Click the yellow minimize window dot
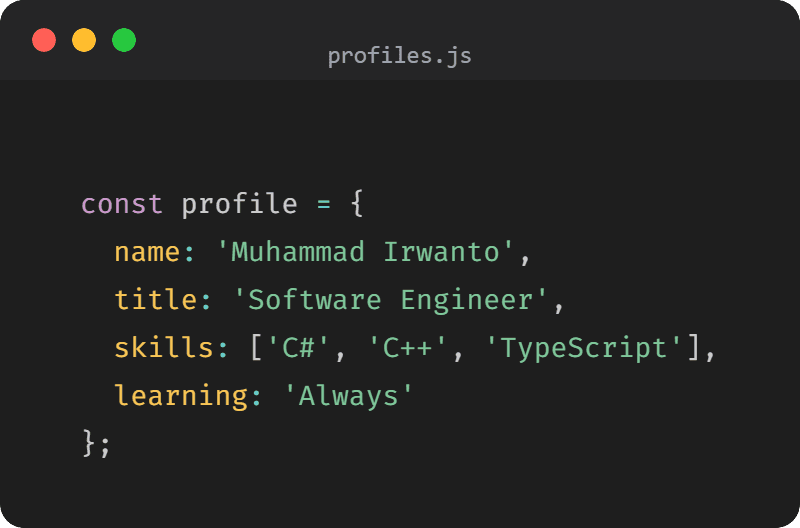 pyautogui.click(x=84, y=40)
